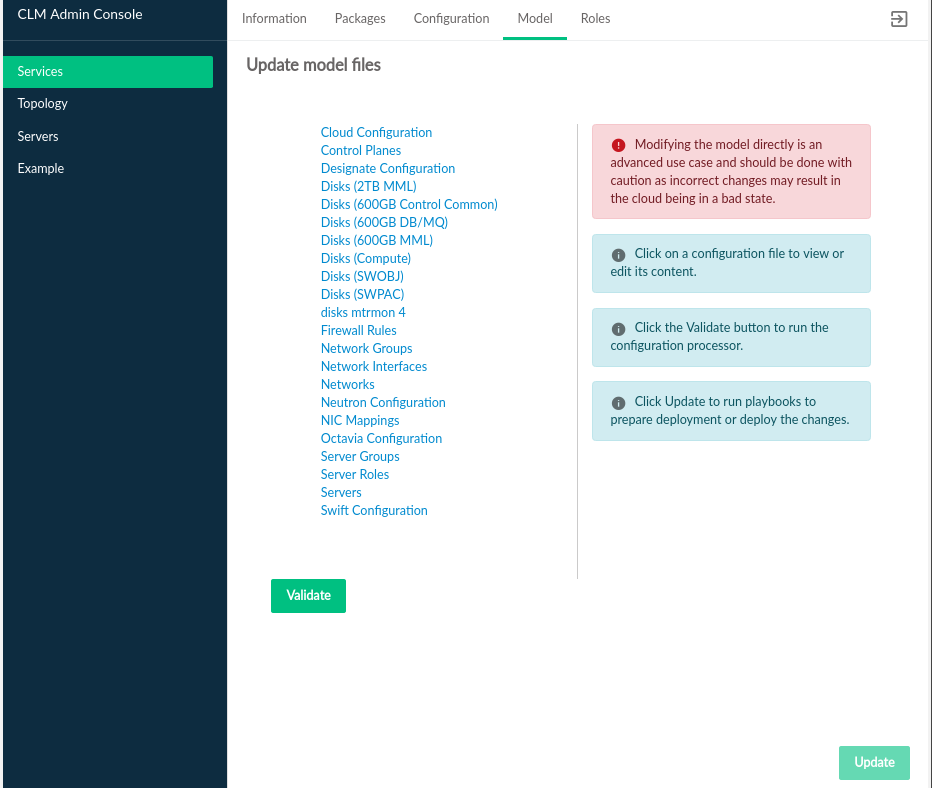Open the Firewall Rules file link
The width and height of the screenshot is (932, 788).
pos(358,331)
